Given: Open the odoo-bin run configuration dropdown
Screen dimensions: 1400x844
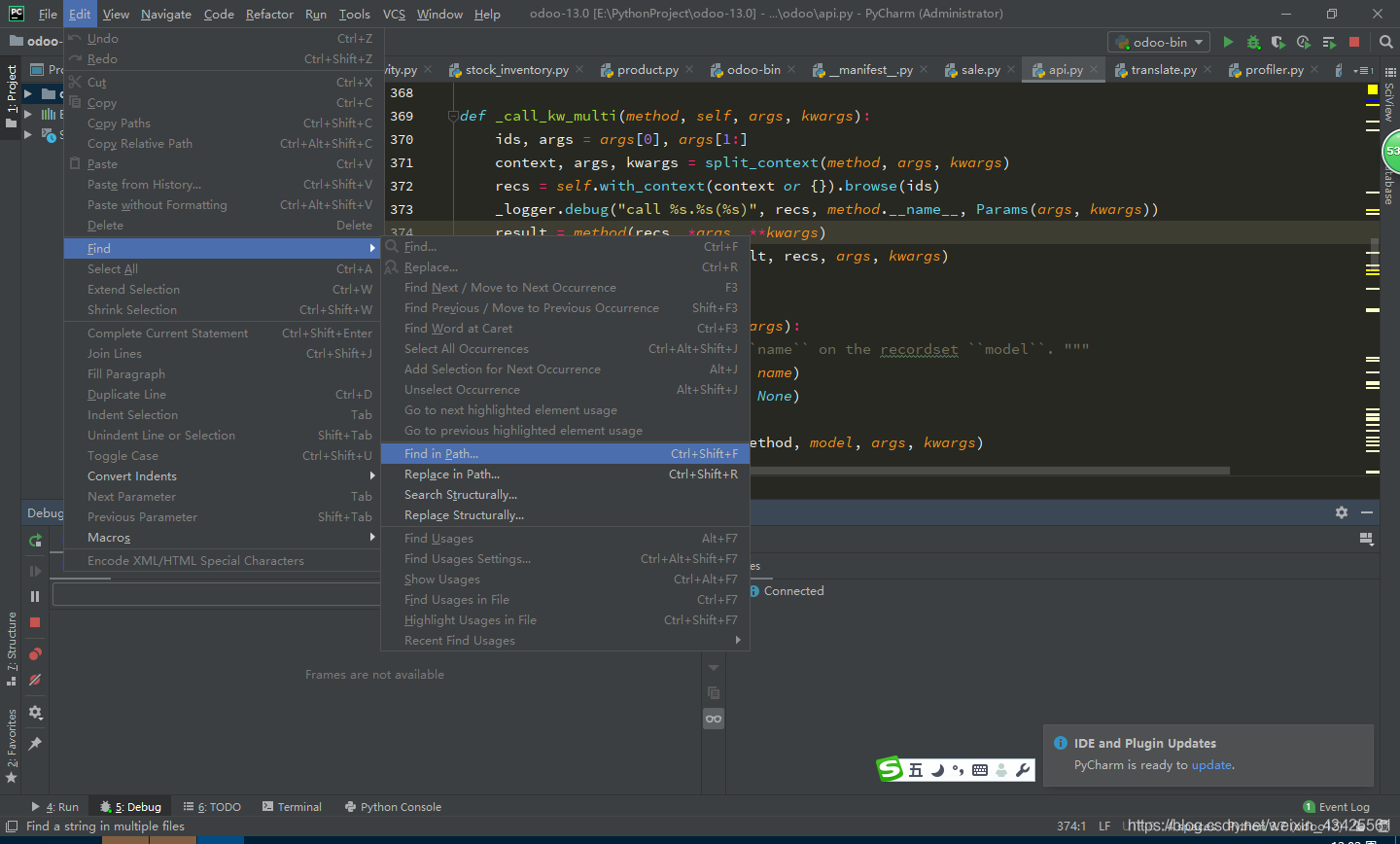Looking at the screenshot, I should point(1159,42).
